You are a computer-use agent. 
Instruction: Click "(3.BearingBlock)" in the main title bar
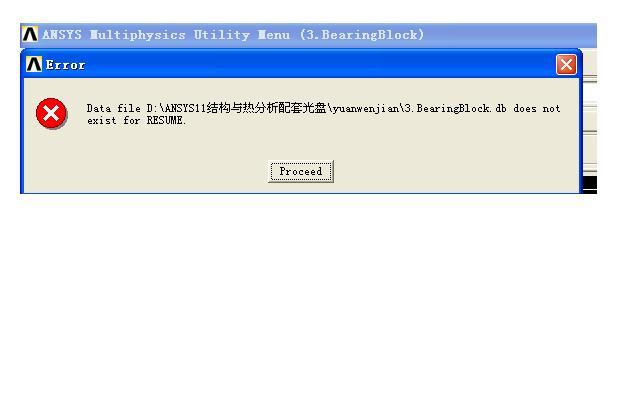point(362,35)
